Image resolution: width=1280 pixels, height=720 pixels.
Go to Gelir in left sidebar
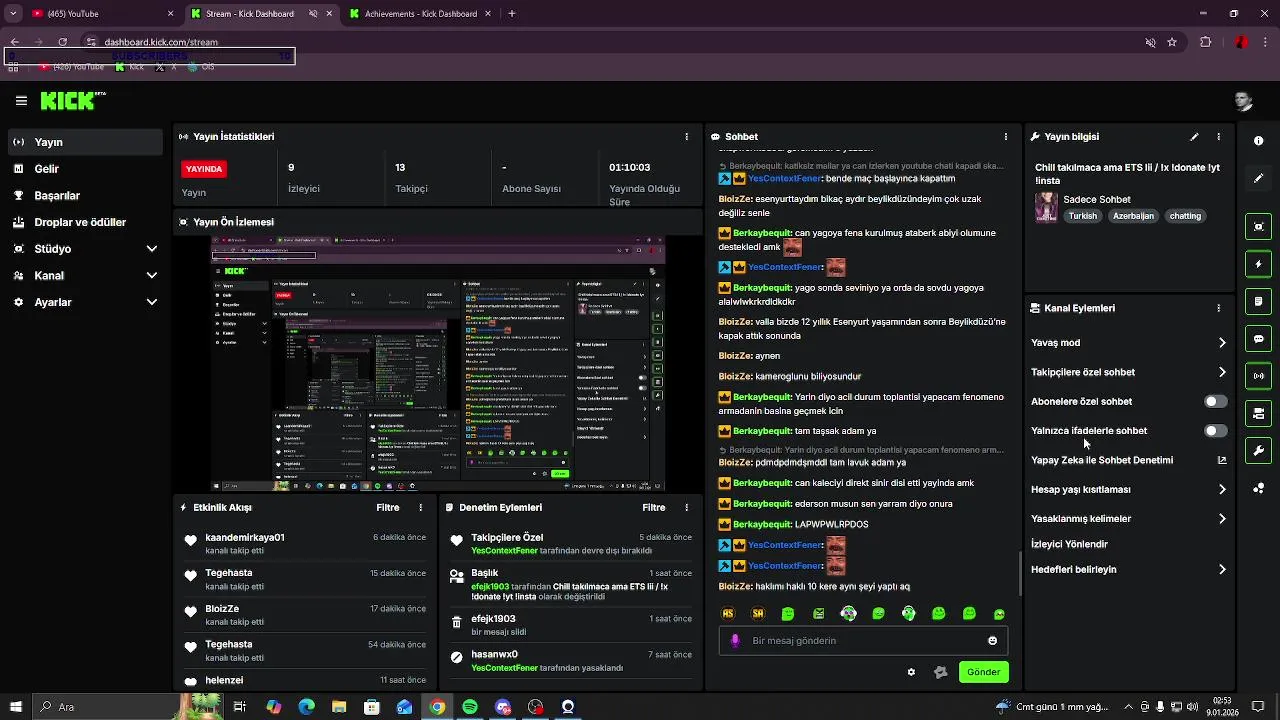[x=85, y=169]
